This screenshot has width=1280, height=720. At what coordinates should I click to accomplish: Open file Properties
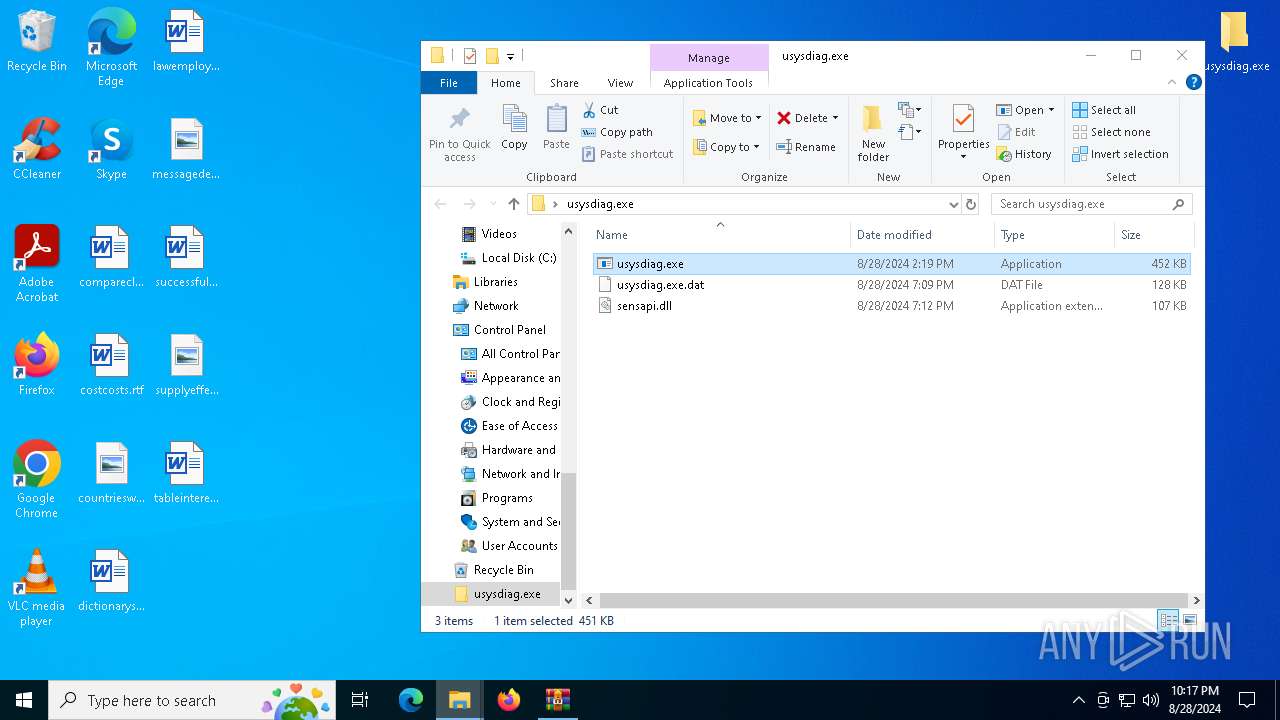click(963, 132)
